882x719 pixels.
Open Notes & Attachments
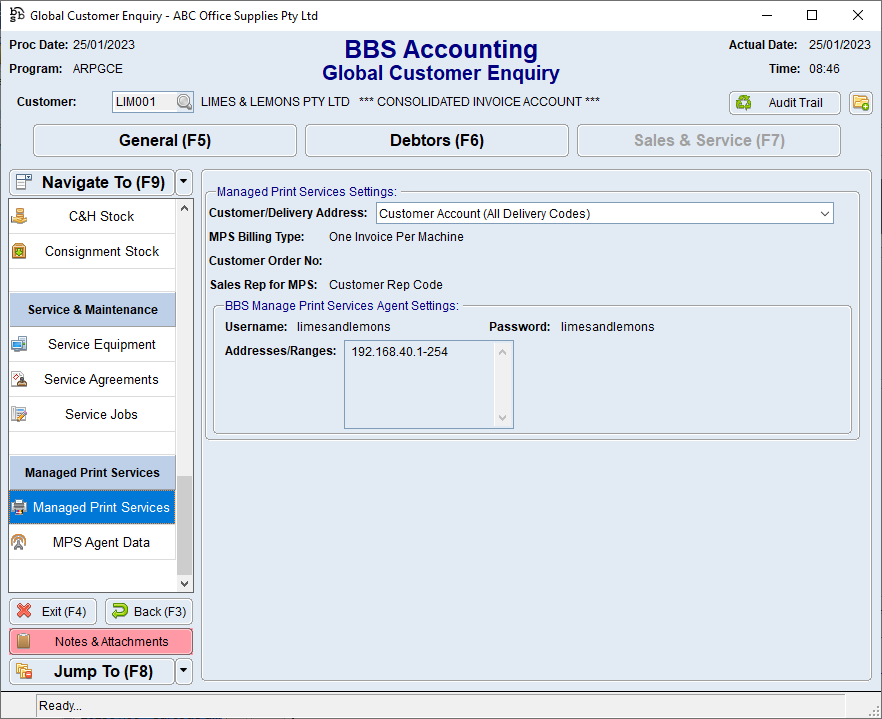101,641
